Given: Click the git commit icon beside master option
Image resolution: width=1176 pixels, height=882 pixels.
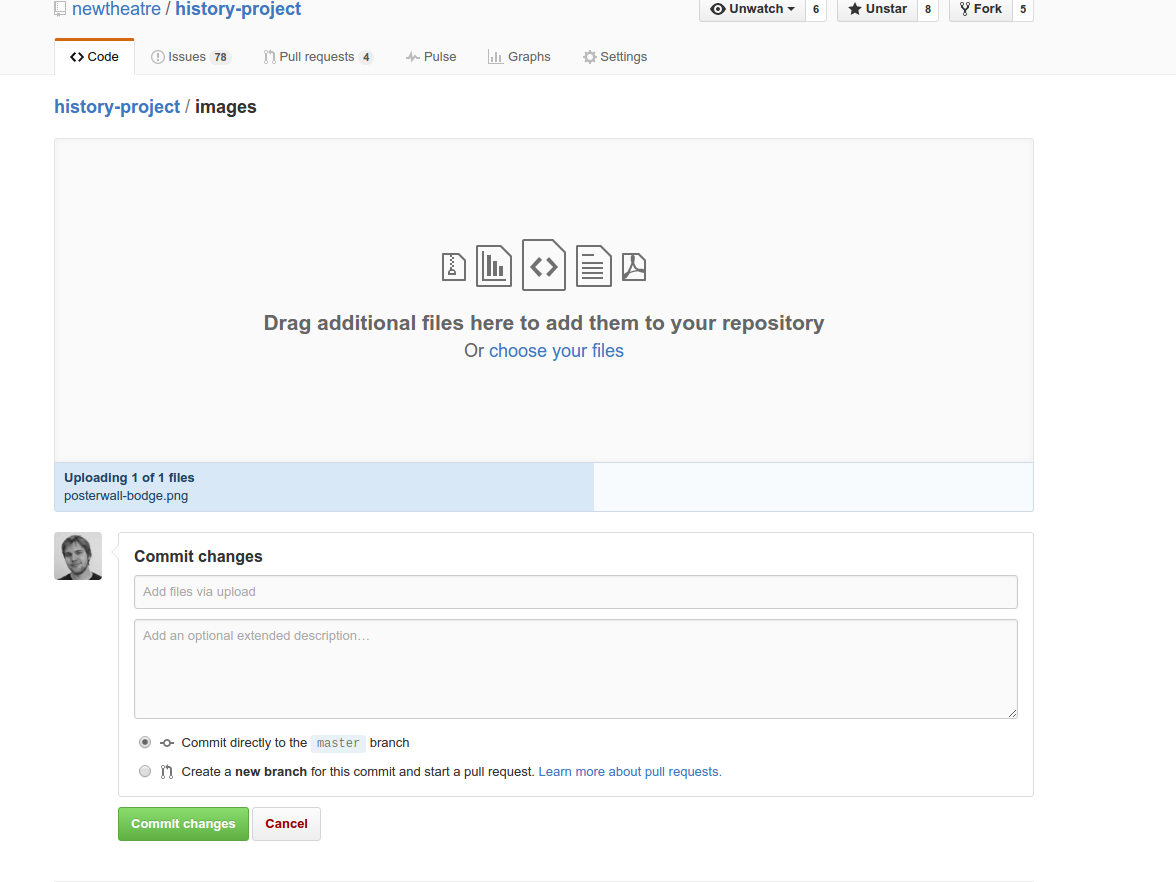Looking at the screenshot, I should click(x=167, y=742).
